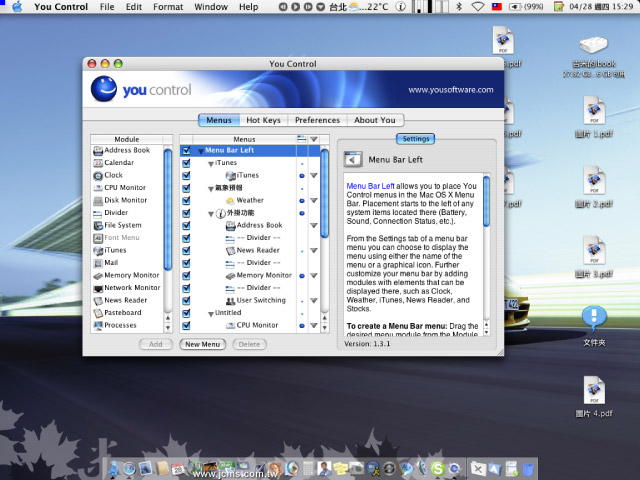Switch to the Preferences tab
640x480 pixels.
(318, 120)
